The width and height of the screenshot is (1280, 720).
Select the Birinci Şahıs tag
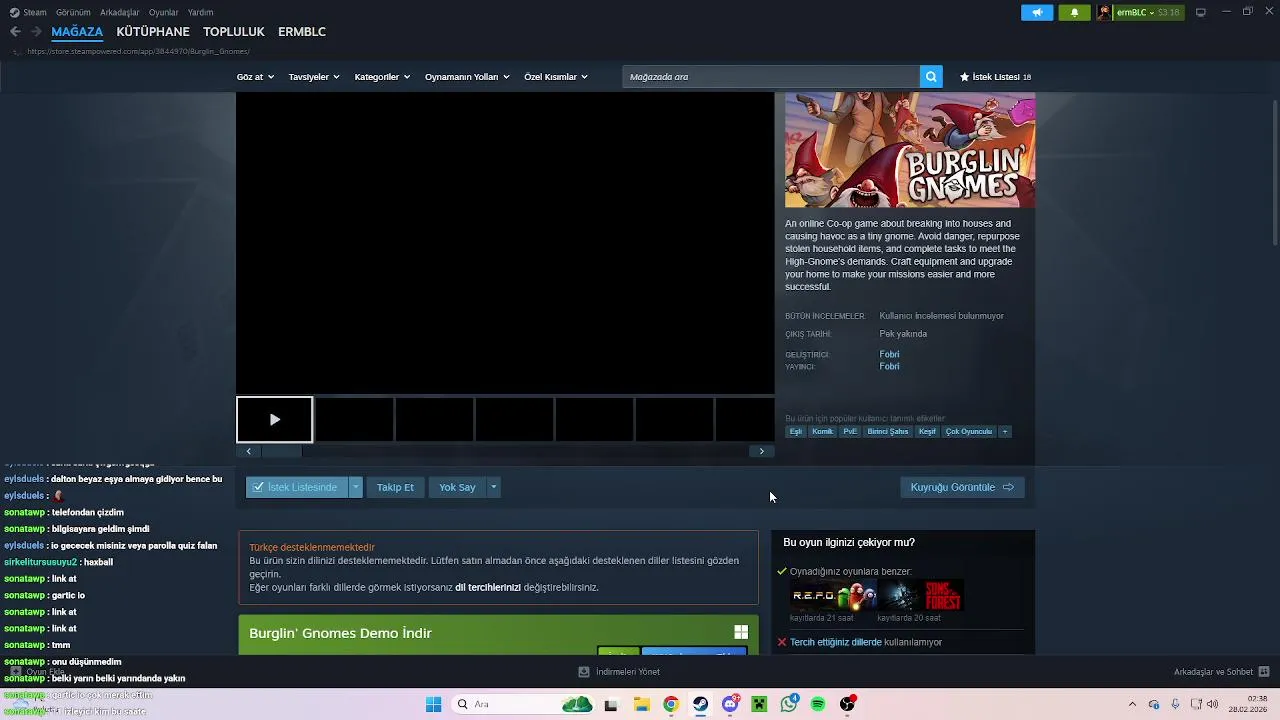pyautogui.click(x=888, y=432)
